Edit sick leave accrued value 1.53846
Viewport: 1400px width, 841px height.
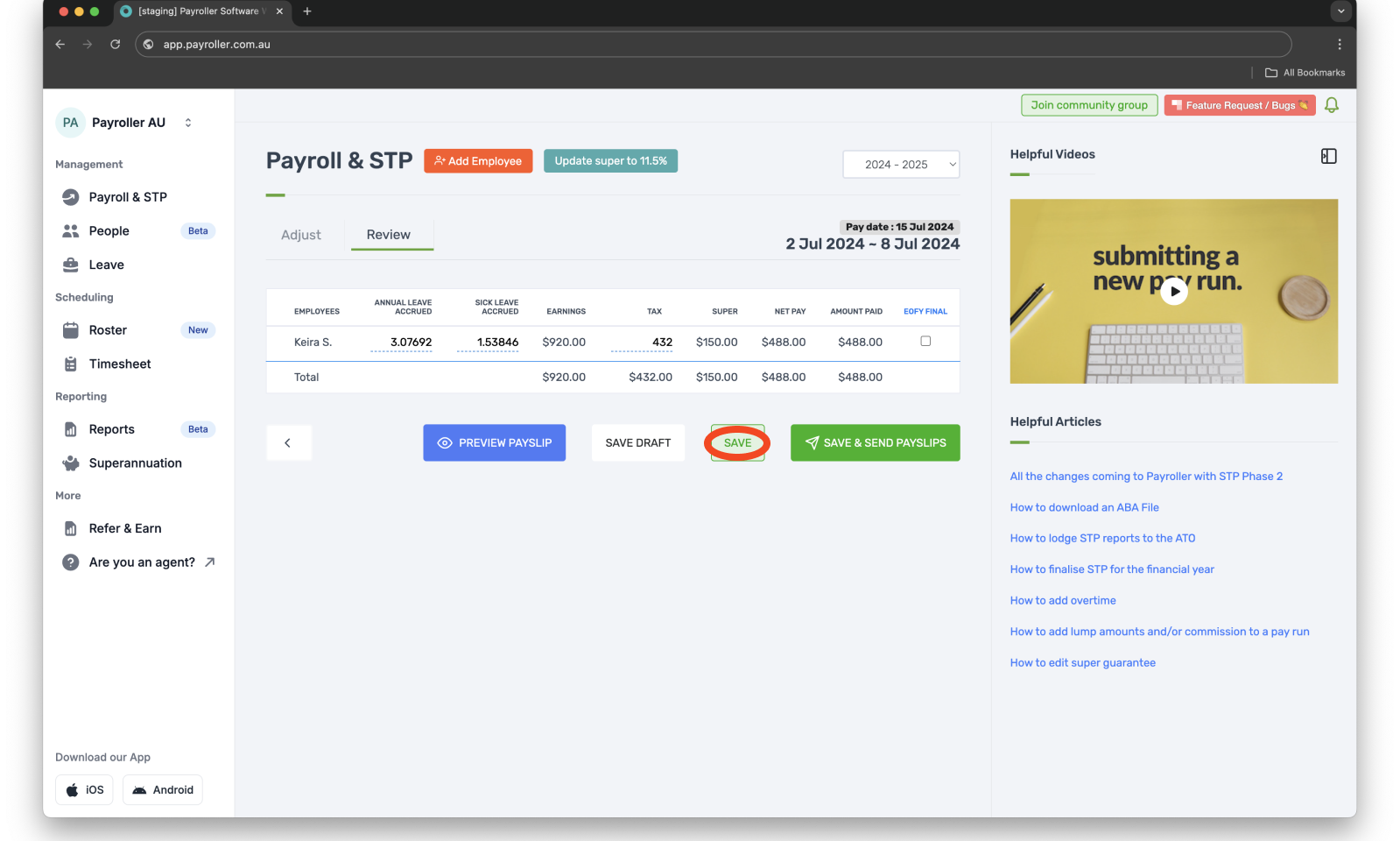coord(488,343)
